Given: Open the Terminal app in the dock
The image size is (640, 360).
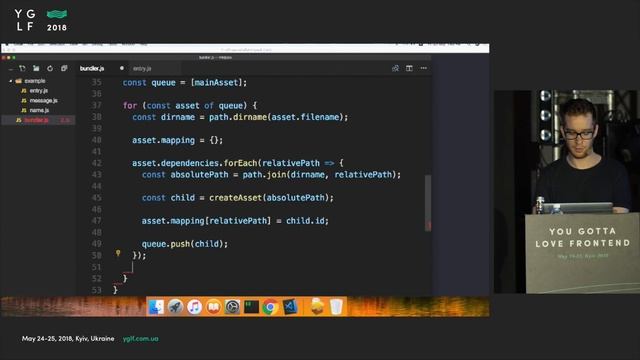Looking at the screenshot, I should [251, 307].
